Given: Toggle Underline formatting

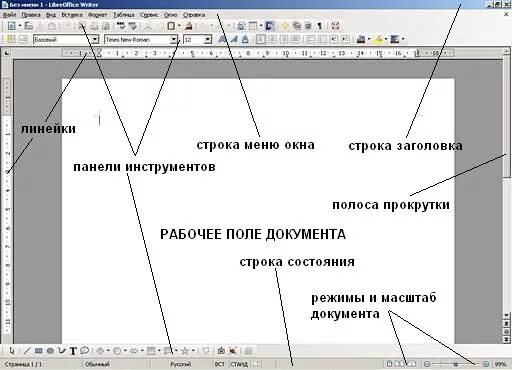Looking at the screenshot, I should tap(245, 39).
